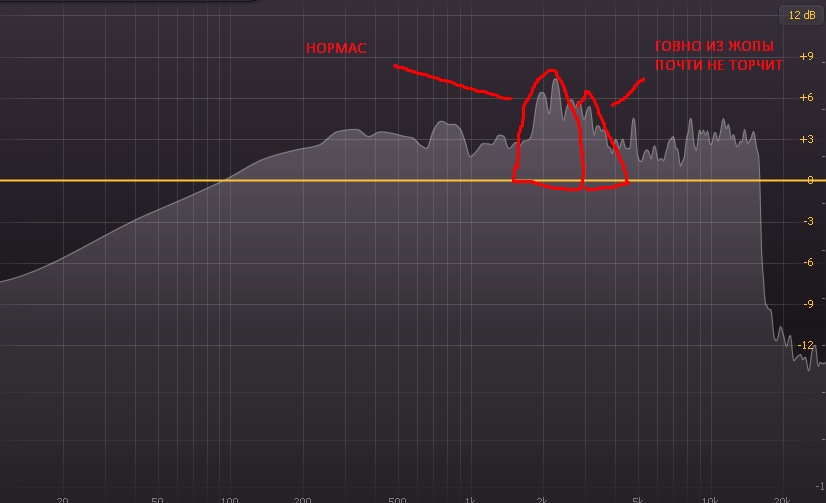
Task: Open the 12 dB display range selector
Action: point(801,15)
